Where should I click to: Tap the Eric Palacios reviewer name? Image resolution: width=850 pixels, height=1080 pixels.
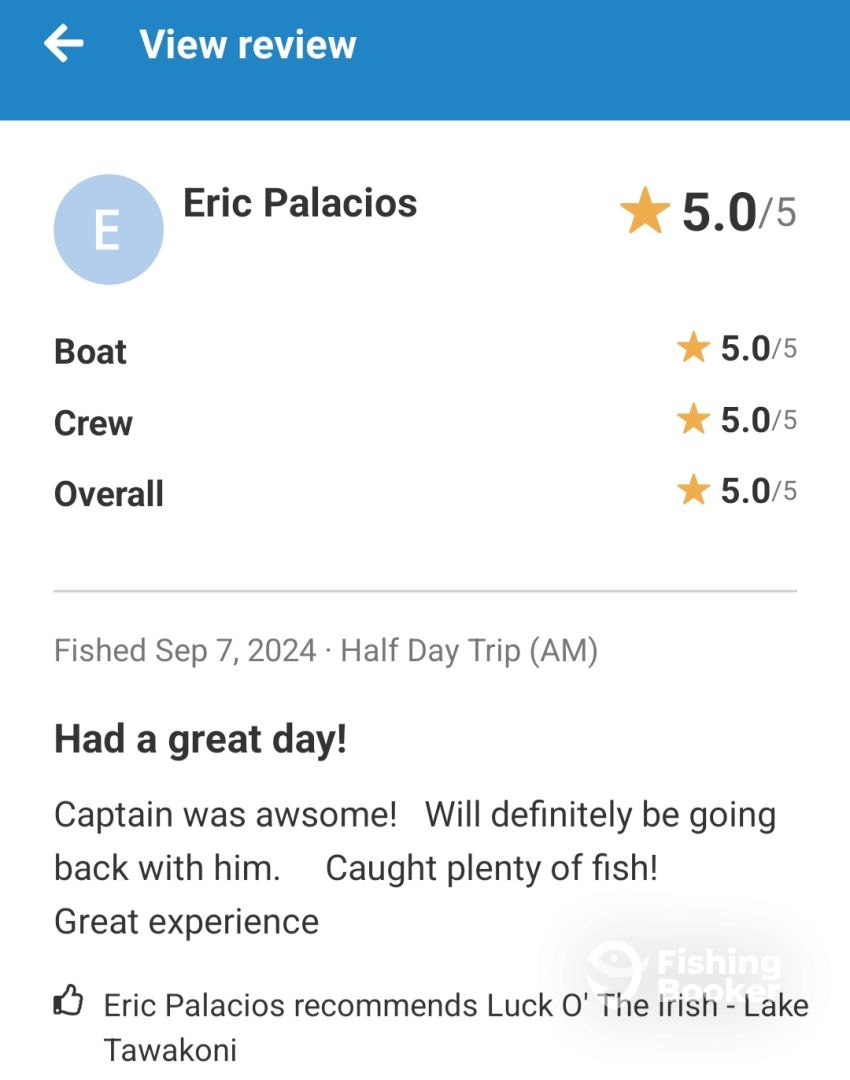(300, 203)
